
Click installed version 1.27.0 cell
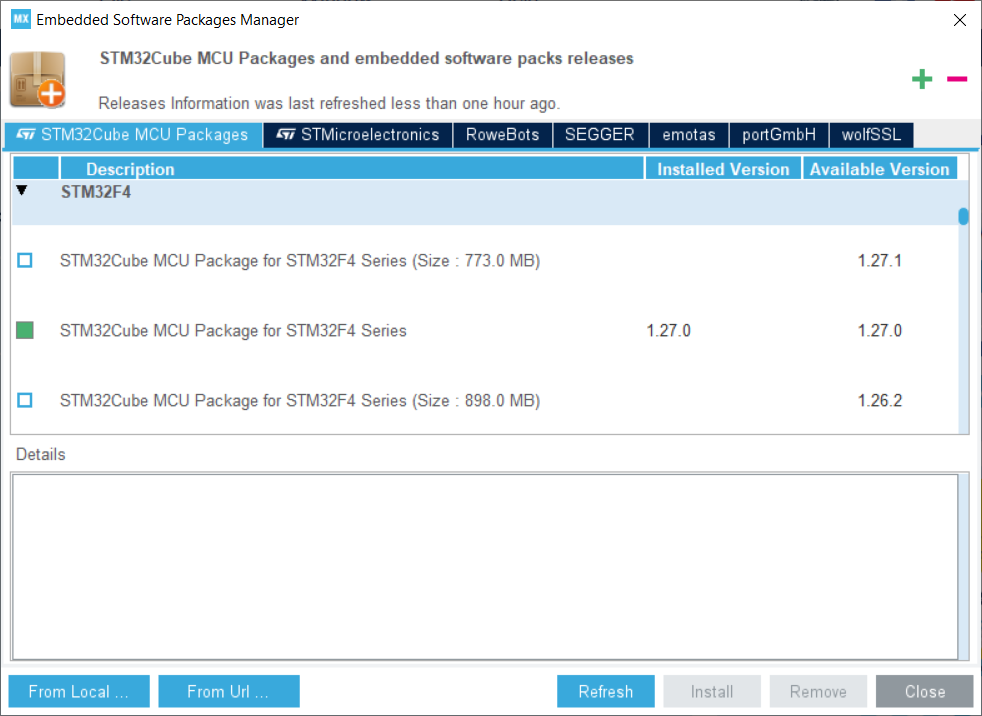click(668, 330)
